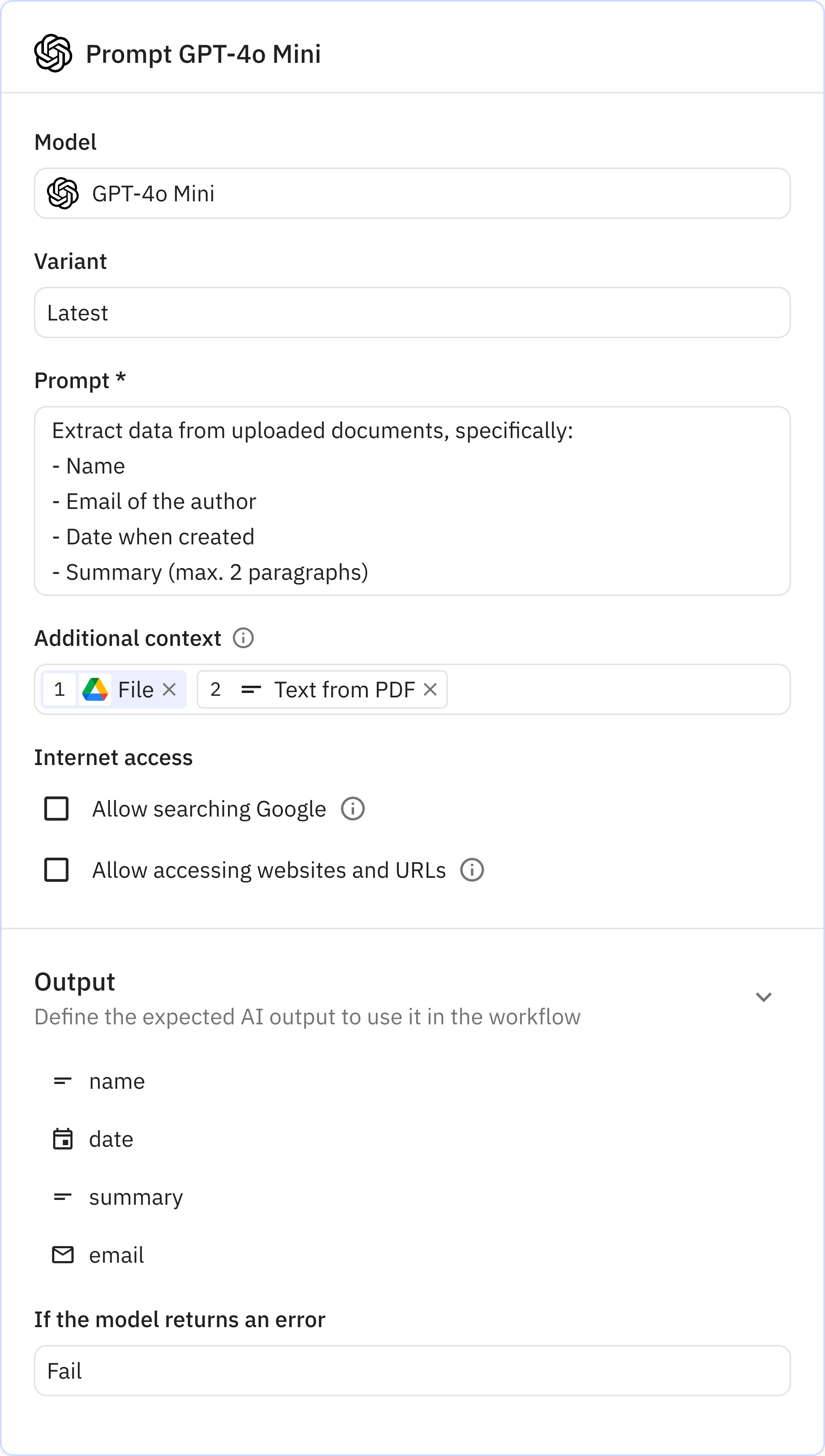Select the name output field
Viewport: 825px width, 1456px height.
point(117,1081)
